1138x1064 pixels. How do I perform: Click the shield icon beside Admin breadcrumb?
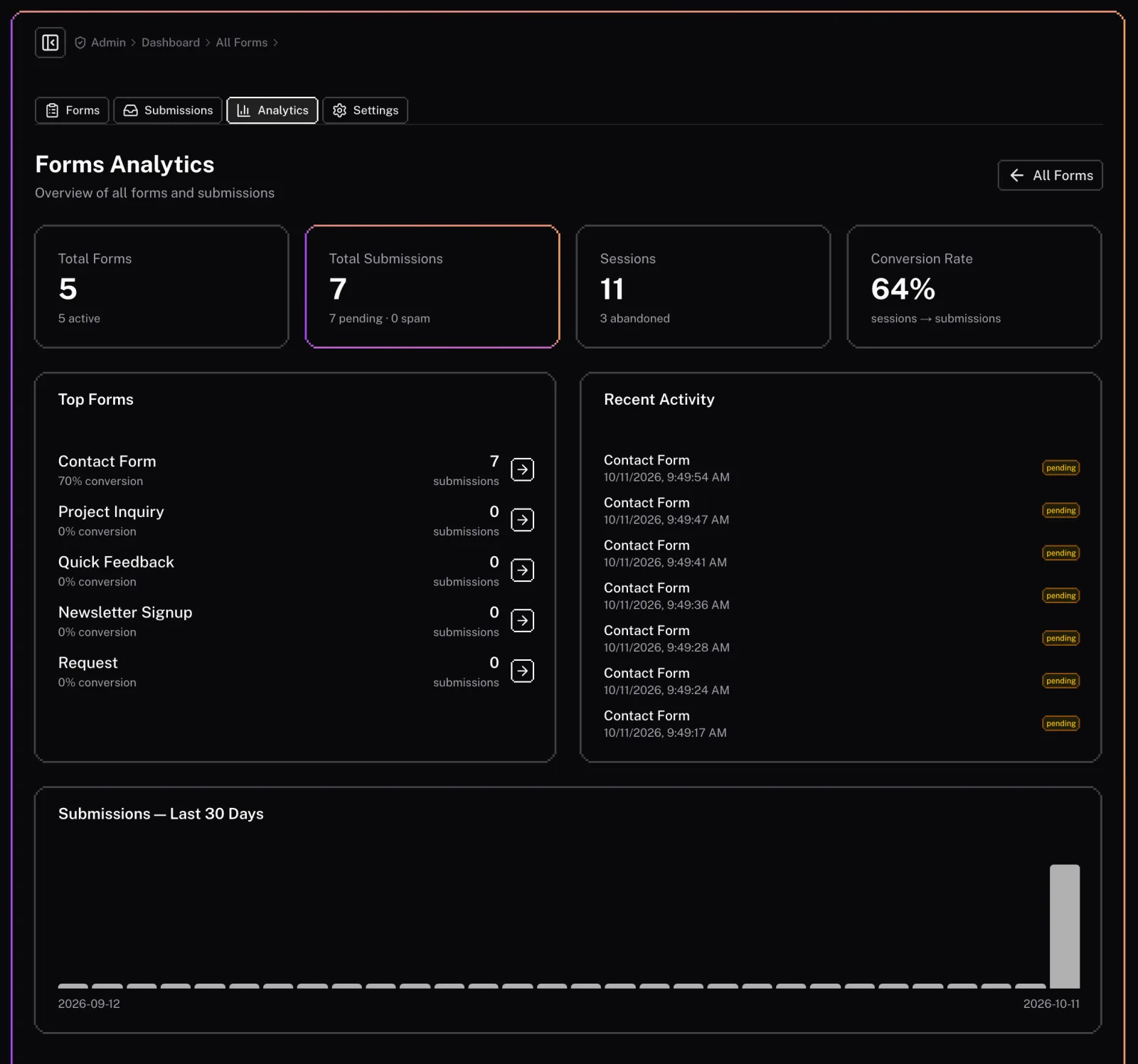point(80,43)
